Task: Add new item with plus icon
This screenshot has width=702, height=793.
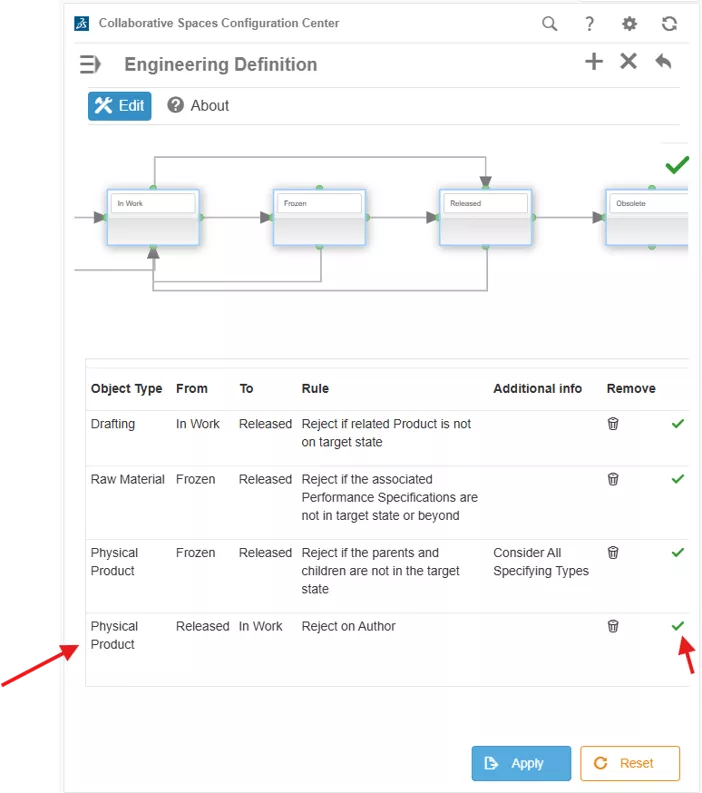Action: tap(594, 62)
